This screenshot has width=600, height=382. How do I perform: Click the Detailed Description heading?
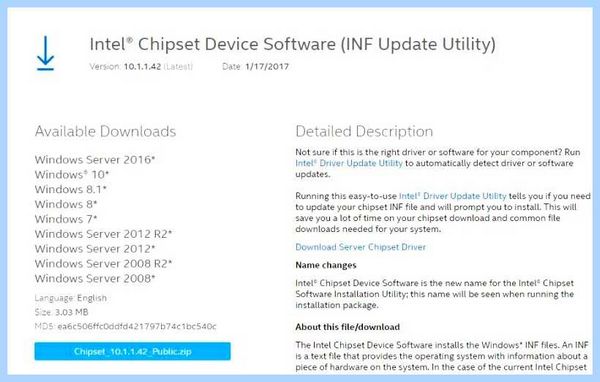point(364,132)
